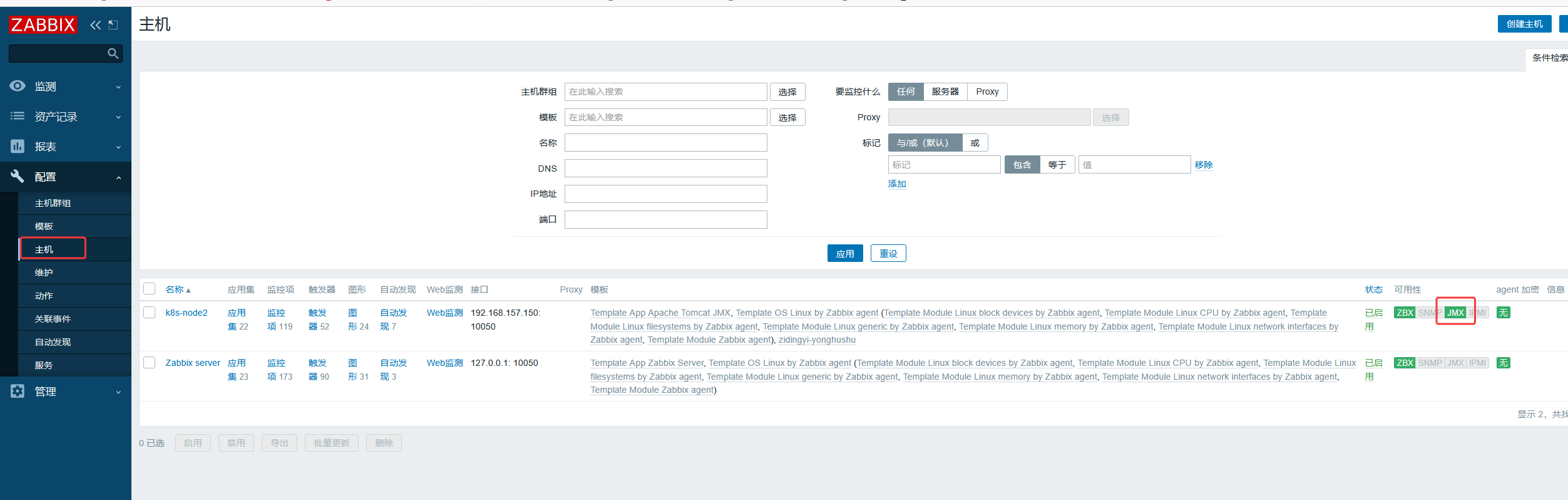Click the 重设 filter button
Image resolution: width=1568 pixels, height=500 pixels.
point(888,253)
